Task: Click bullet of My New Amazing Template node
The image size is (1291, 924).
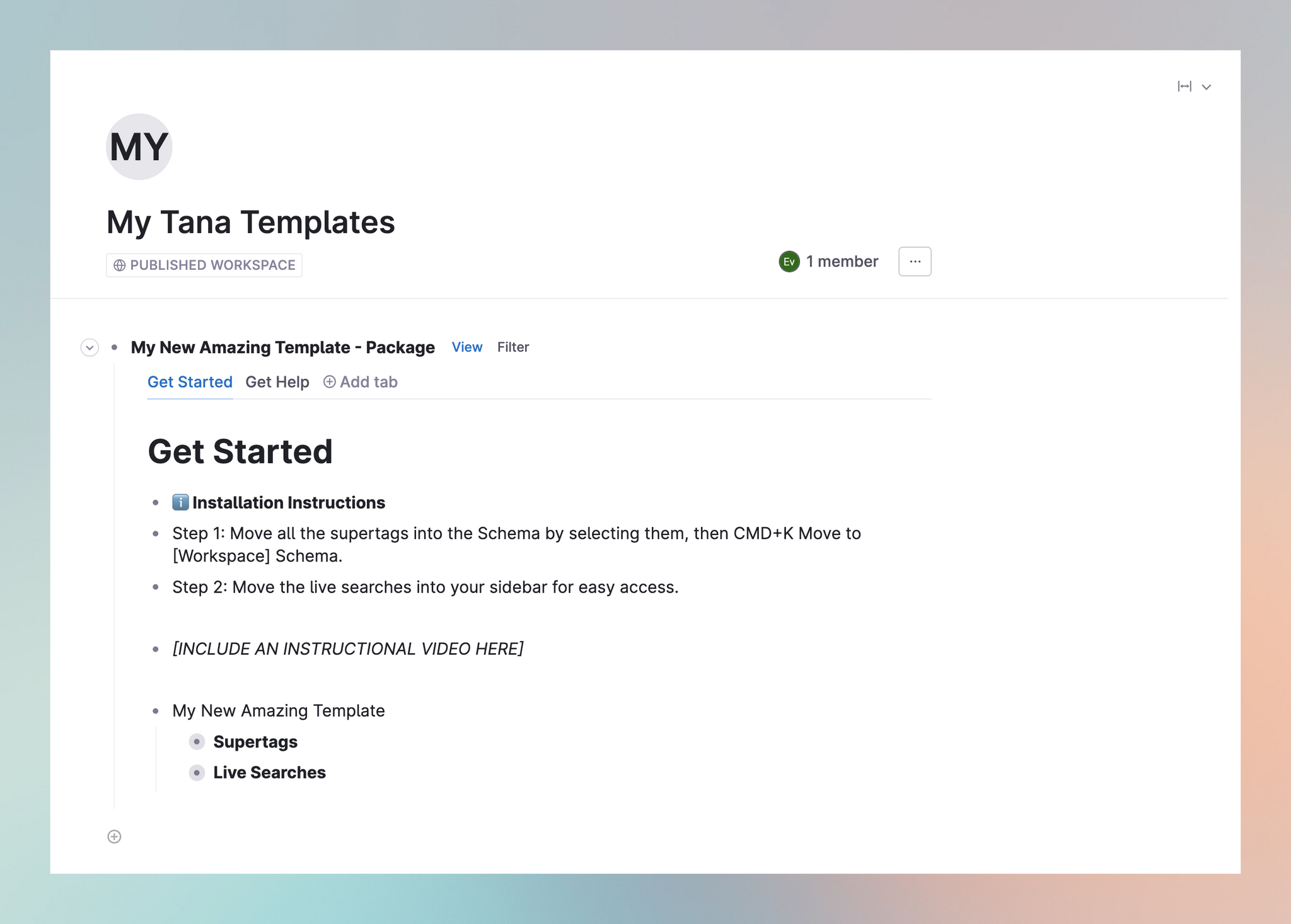Action: [156, 711]
